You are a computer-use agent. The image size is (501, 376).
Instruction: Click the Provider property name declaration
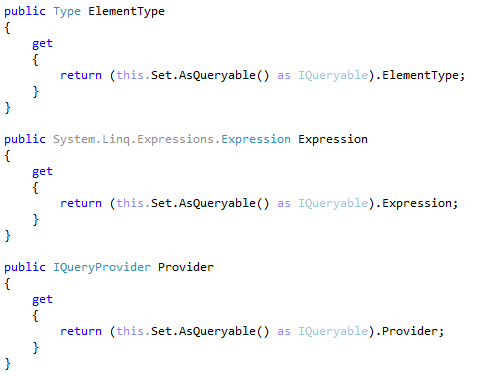[x=186, y=267]
